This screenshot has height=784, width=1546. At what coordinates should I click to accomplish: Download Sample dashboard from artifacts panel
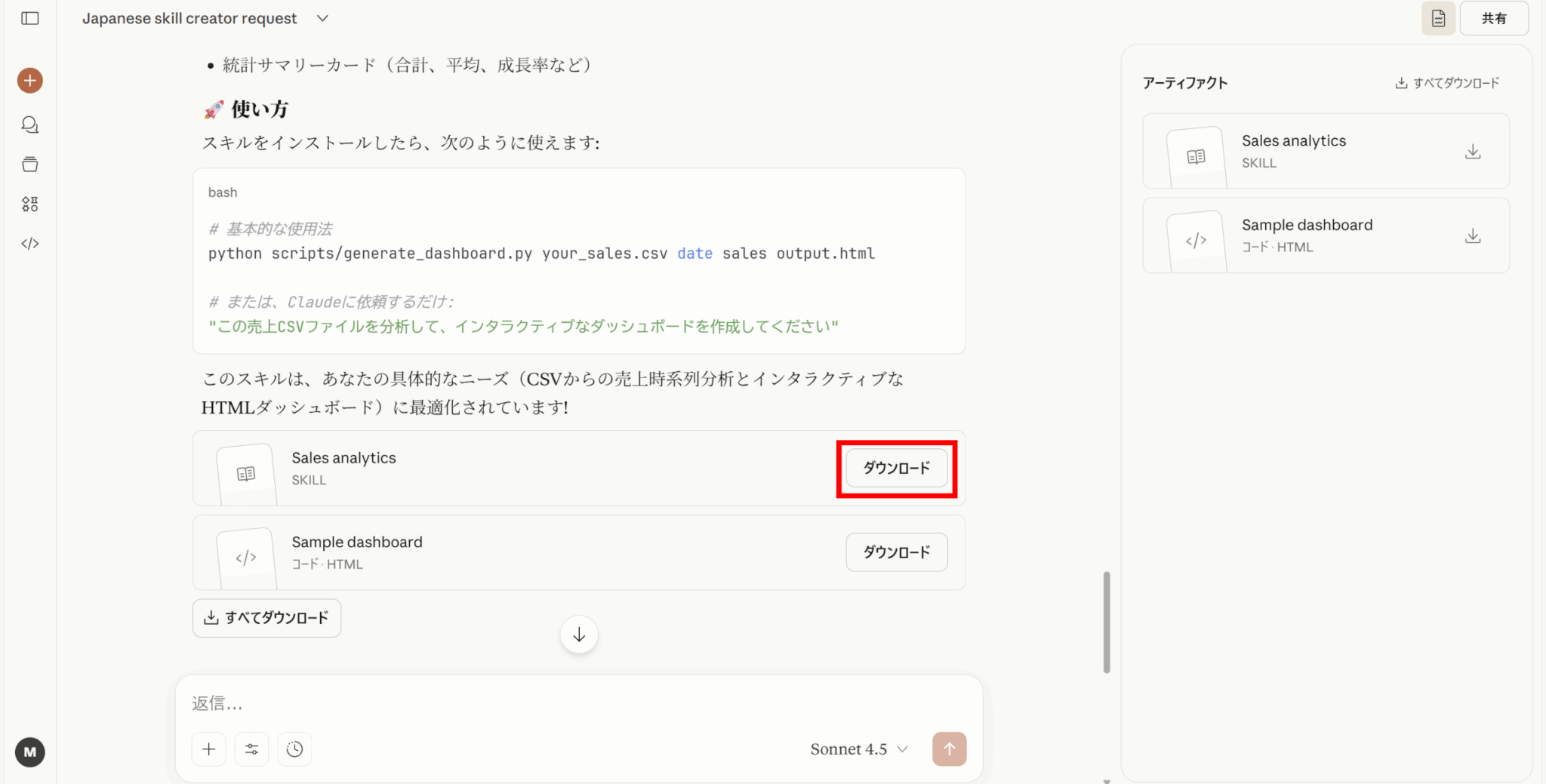point(1472,236)
